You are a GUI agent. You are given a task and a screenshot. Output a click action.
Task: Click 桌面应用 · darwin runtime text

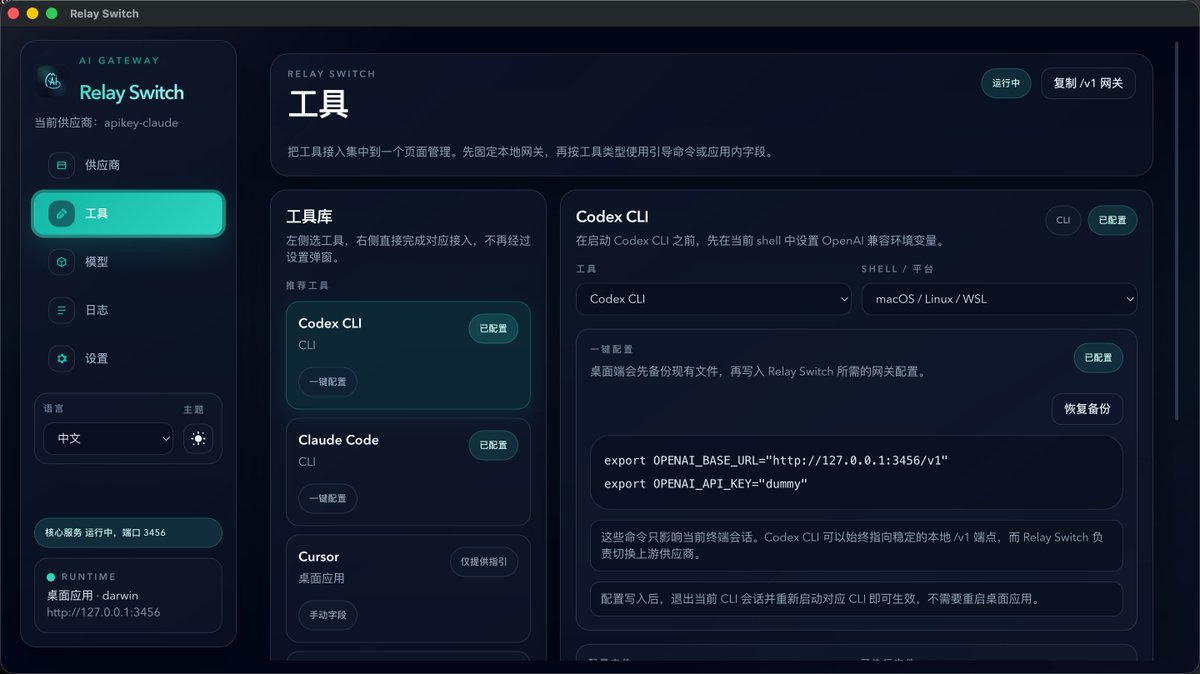pos(92,595)
